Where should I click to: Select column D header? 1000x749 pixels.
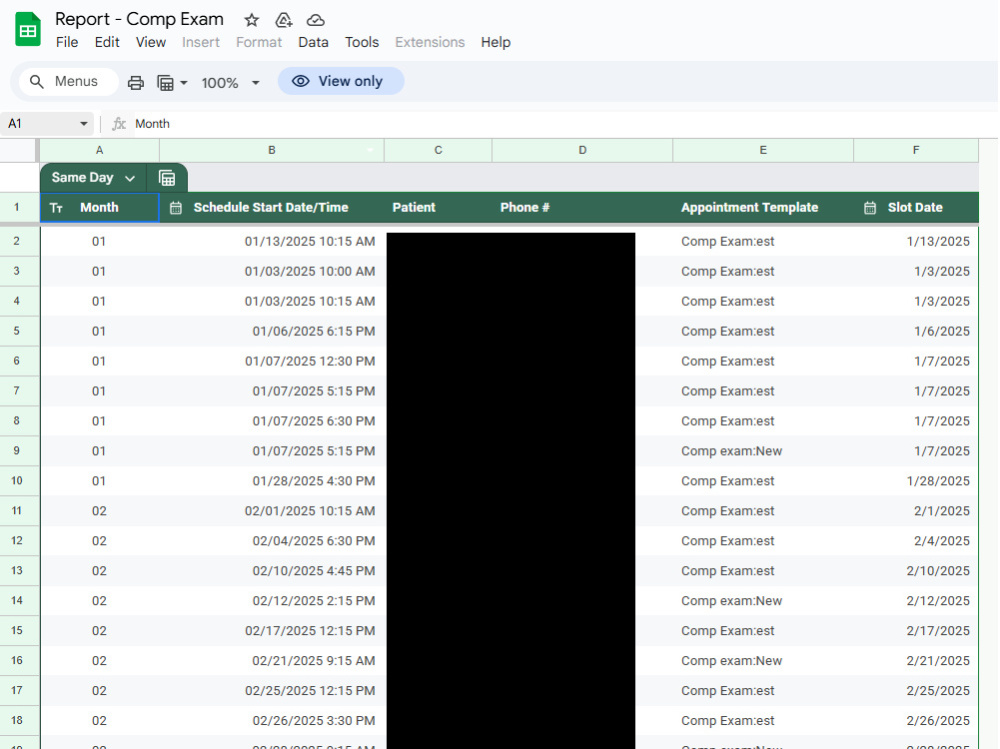pos(582,151)
